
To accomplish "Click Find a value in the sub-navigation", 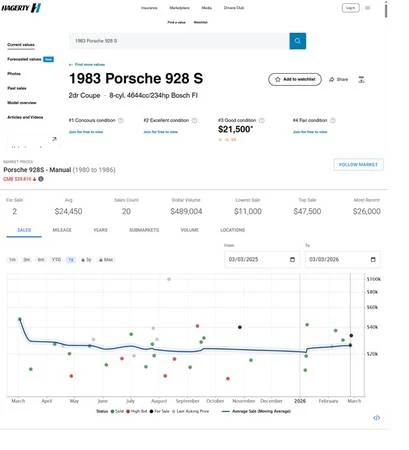I will point(176,22).
